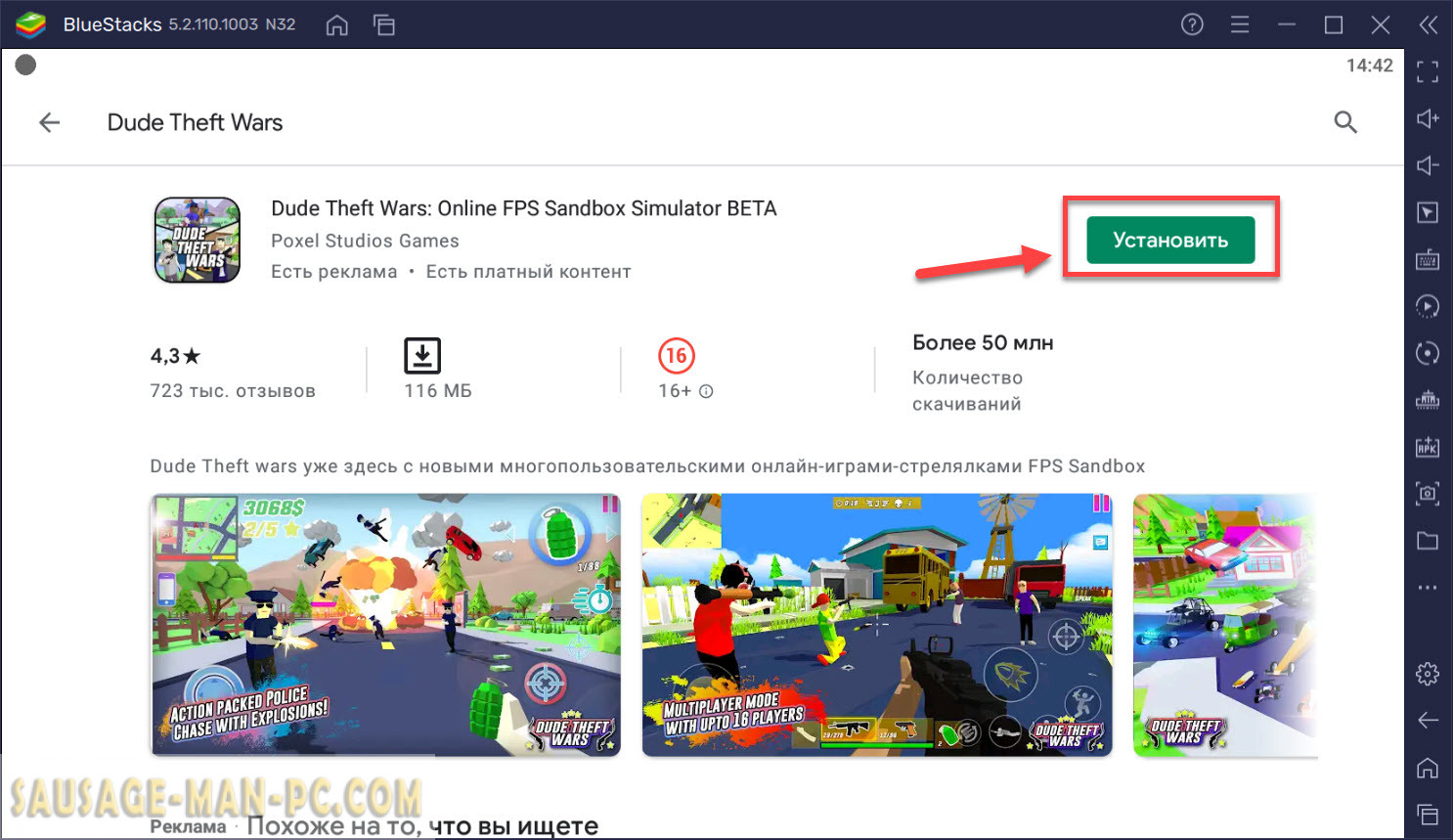1453x840 pixels.
Task: Tap the Android home icon in the sidebar
Action: pos(1428,768)
